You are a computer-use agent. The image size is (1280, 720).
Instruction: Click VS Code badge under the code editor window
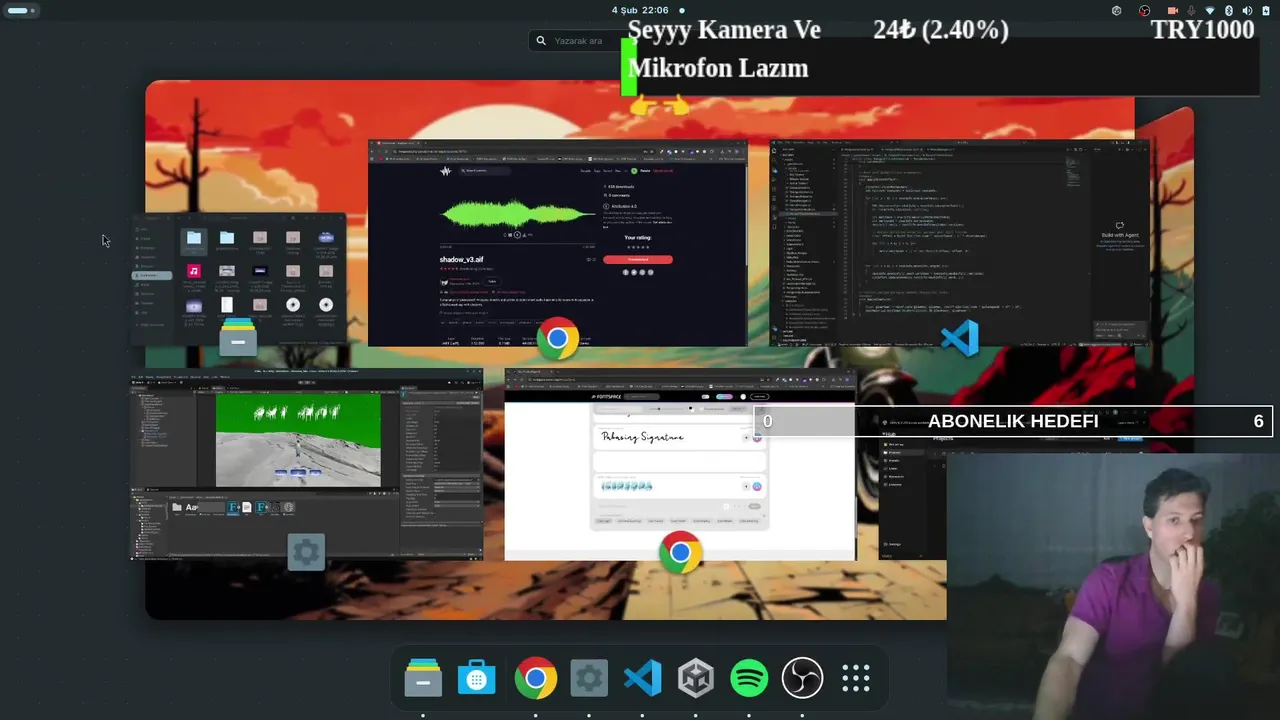point(960,339)
